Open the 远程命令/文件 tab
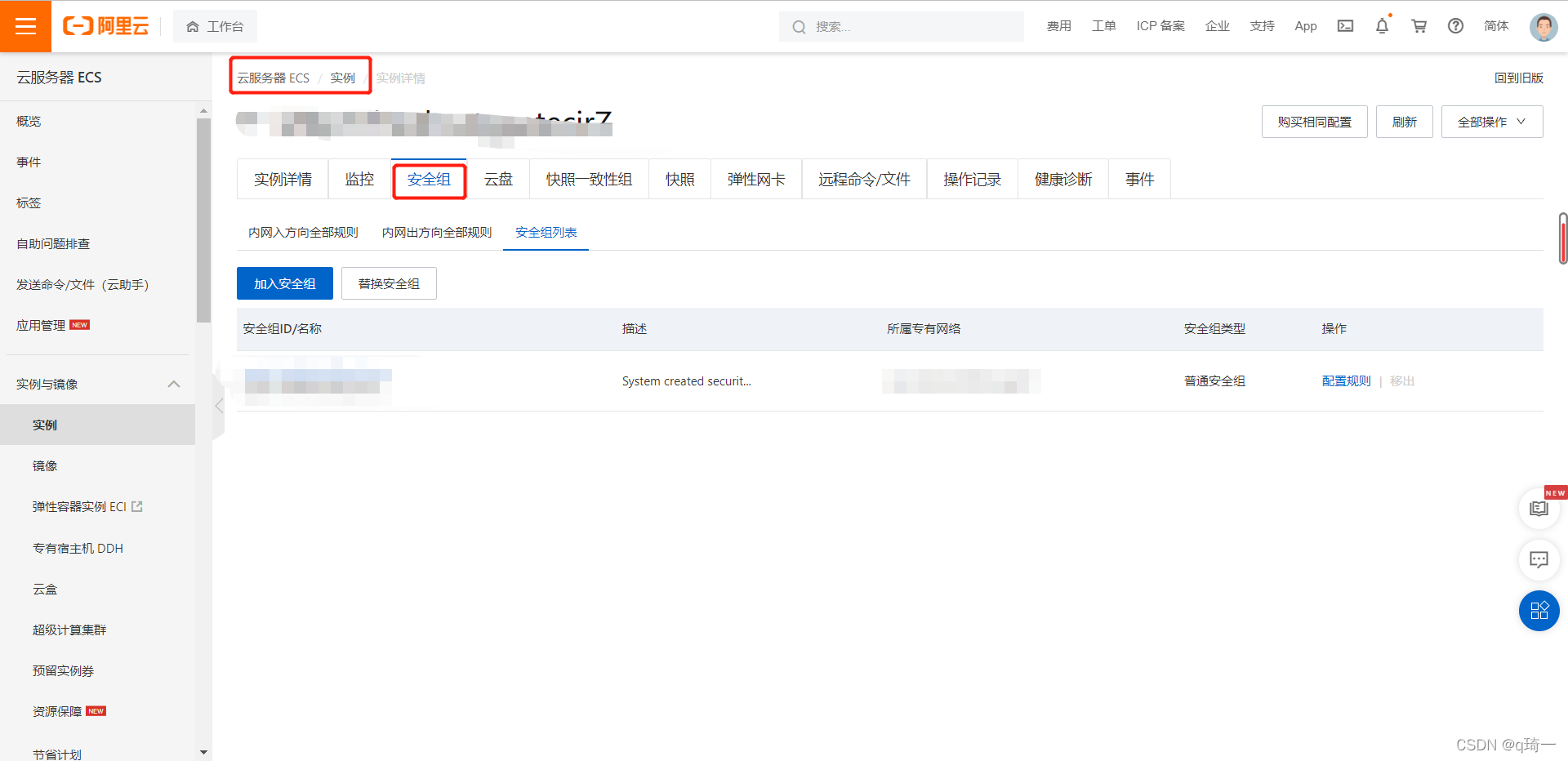This screenshot has width=1568, height=761. (x=864, y=179)
